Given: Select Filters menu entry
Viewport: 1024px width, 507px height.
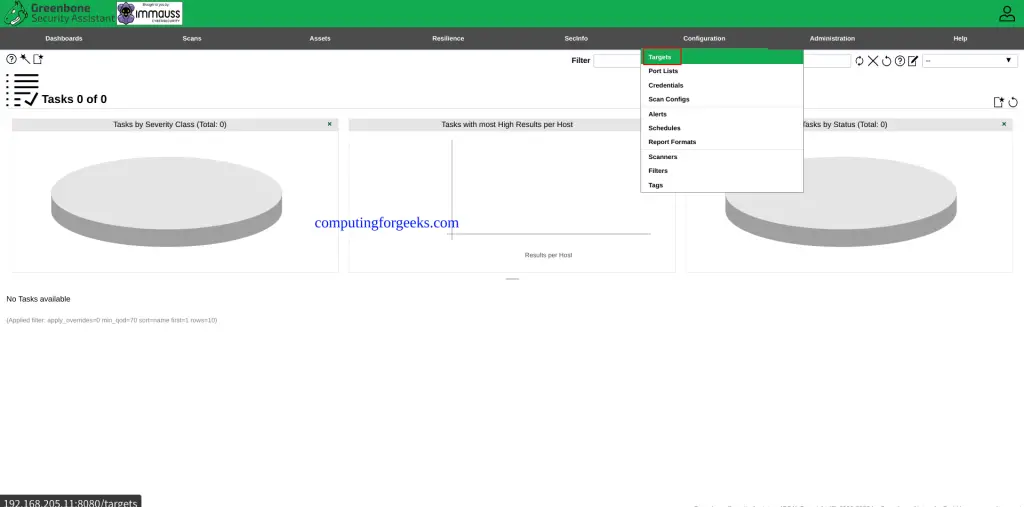Looking at the screenshot, I should coord(722,171).
